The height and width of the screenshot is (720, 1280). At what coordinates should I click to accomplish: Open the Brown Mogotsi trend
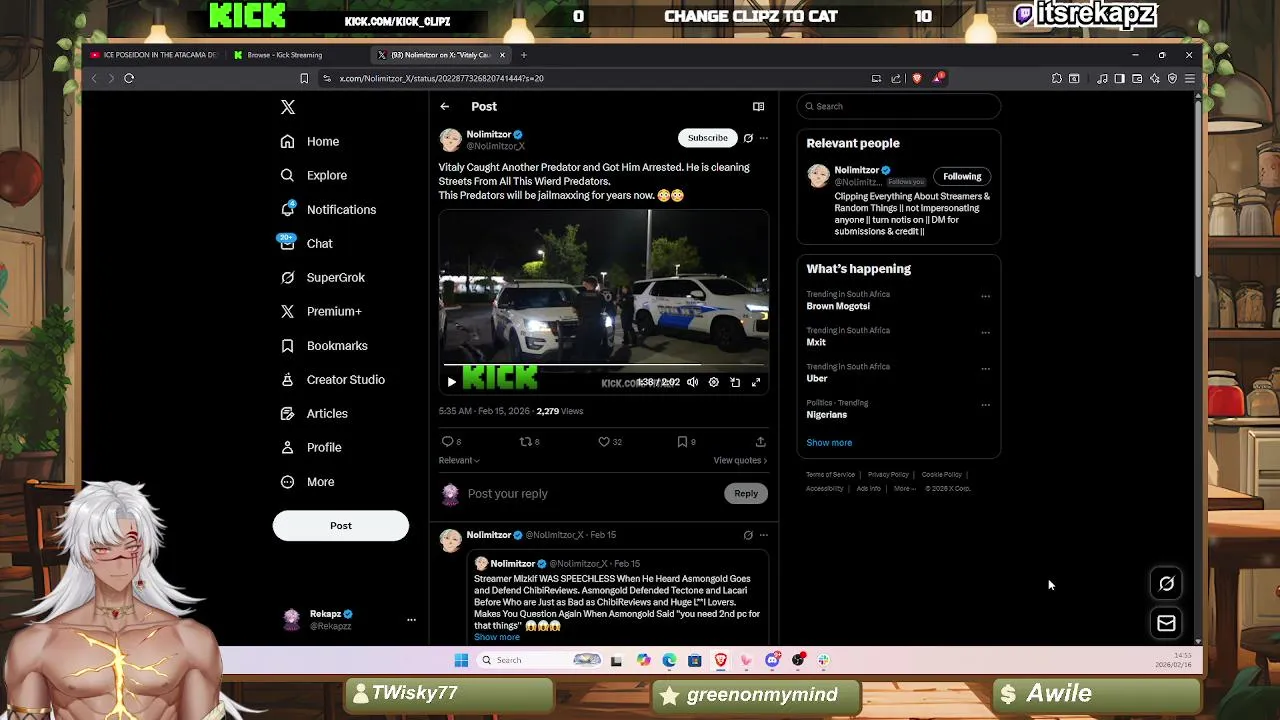tap(838, 307)
